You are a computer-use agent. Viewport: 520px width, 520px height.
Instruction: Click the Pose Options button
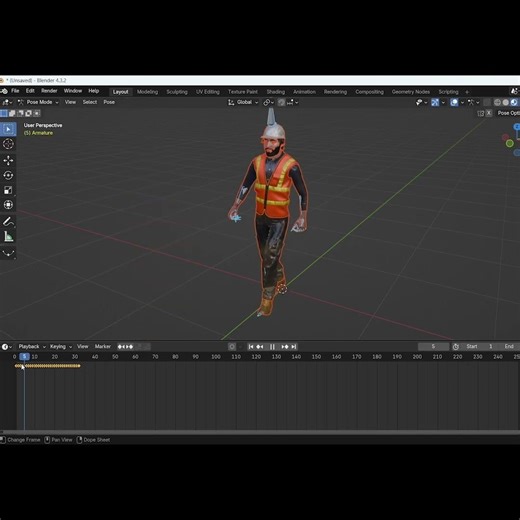click(508, 113)
